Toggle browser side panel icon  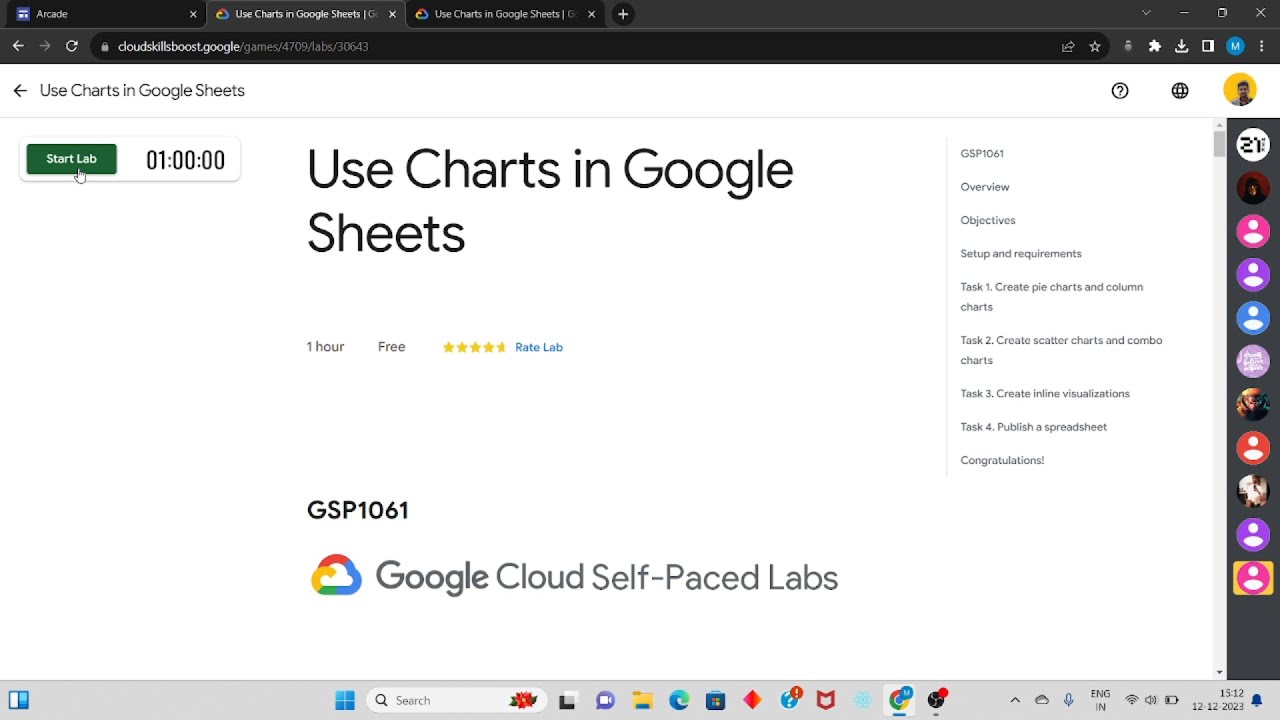coord(1208,46)
